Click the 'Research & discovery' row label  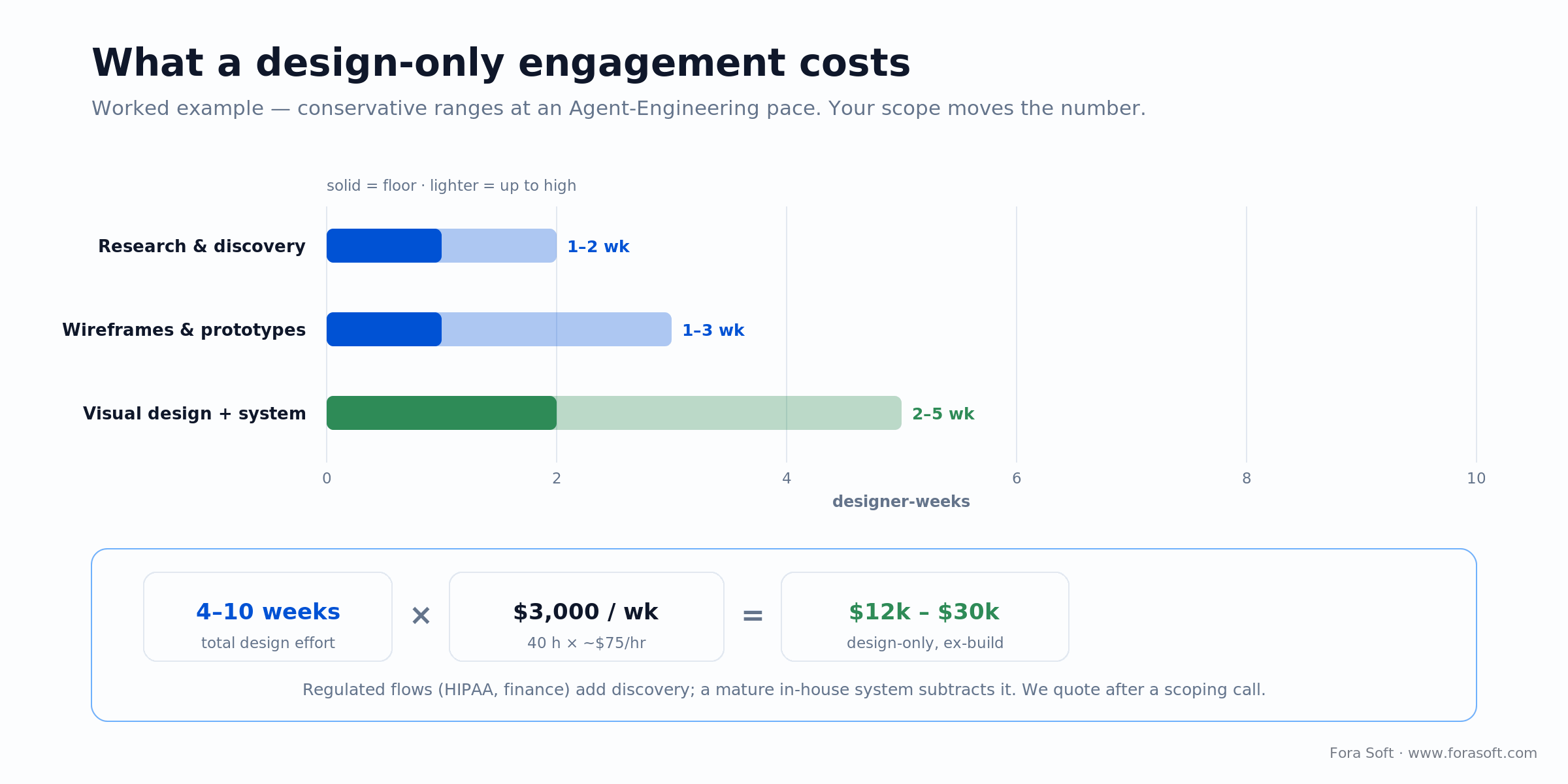click(202, 246)
